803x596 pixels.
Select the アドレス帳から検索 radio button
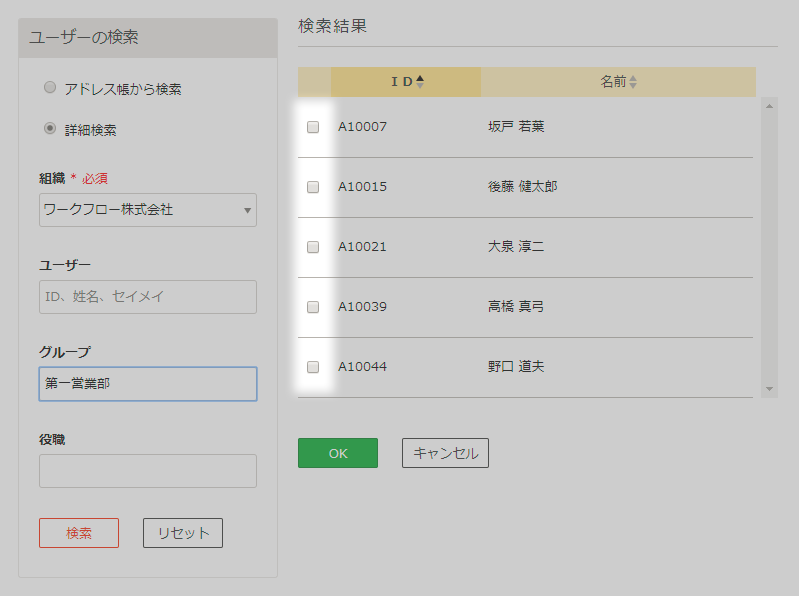[x=50, y=88]
